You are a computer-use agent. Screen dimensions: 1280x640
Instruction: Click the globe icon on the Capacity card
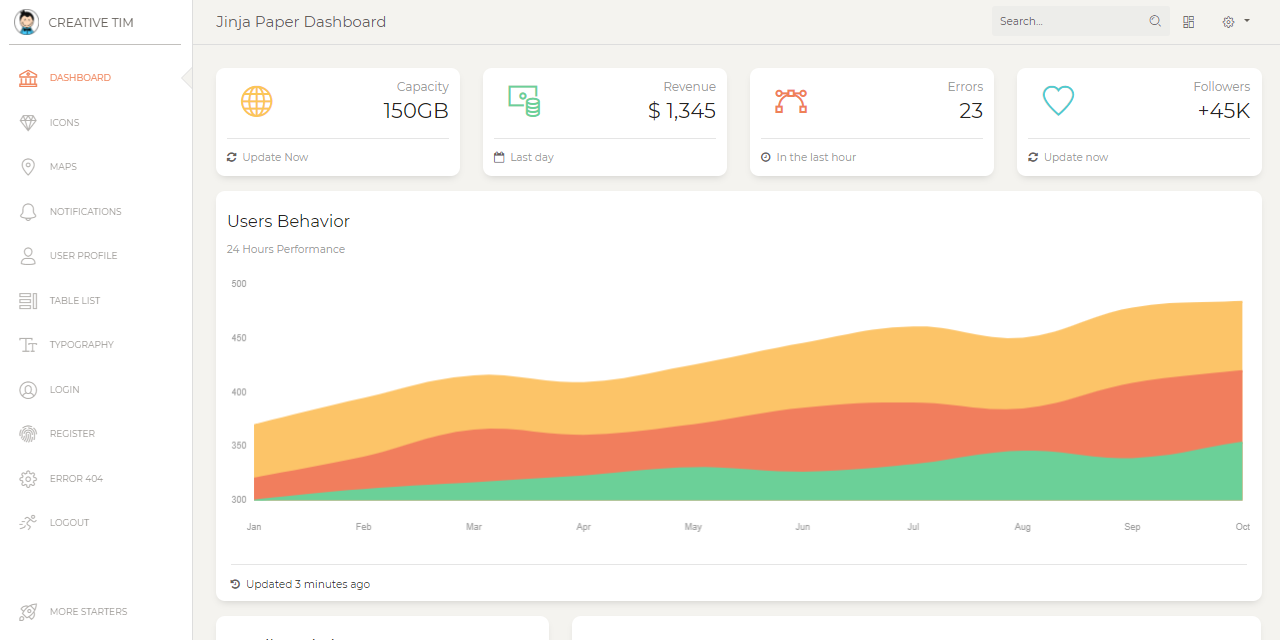[x=256, y=101]
